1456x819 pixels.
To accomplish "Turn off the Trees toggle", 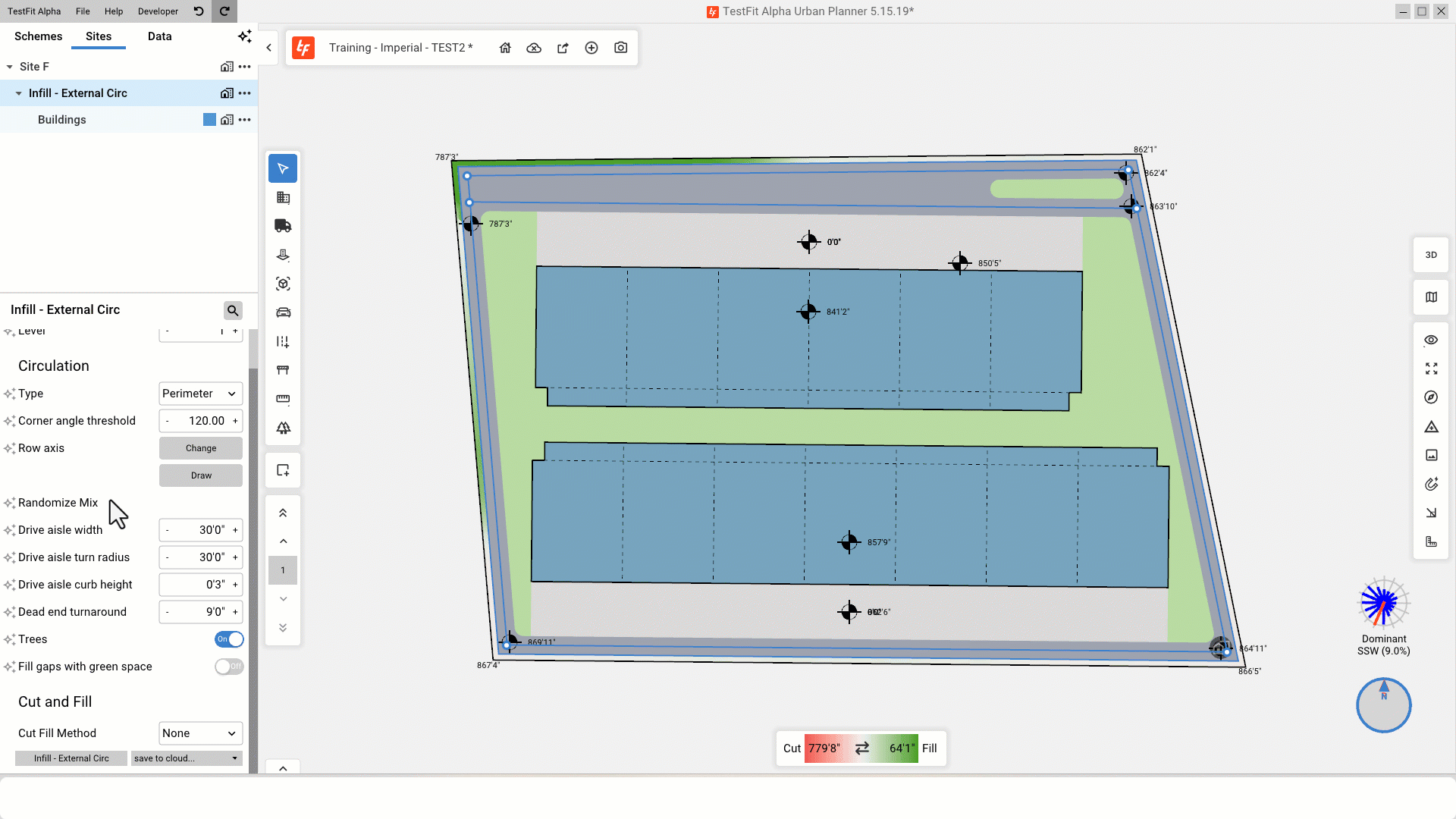I will pos(229,639).
